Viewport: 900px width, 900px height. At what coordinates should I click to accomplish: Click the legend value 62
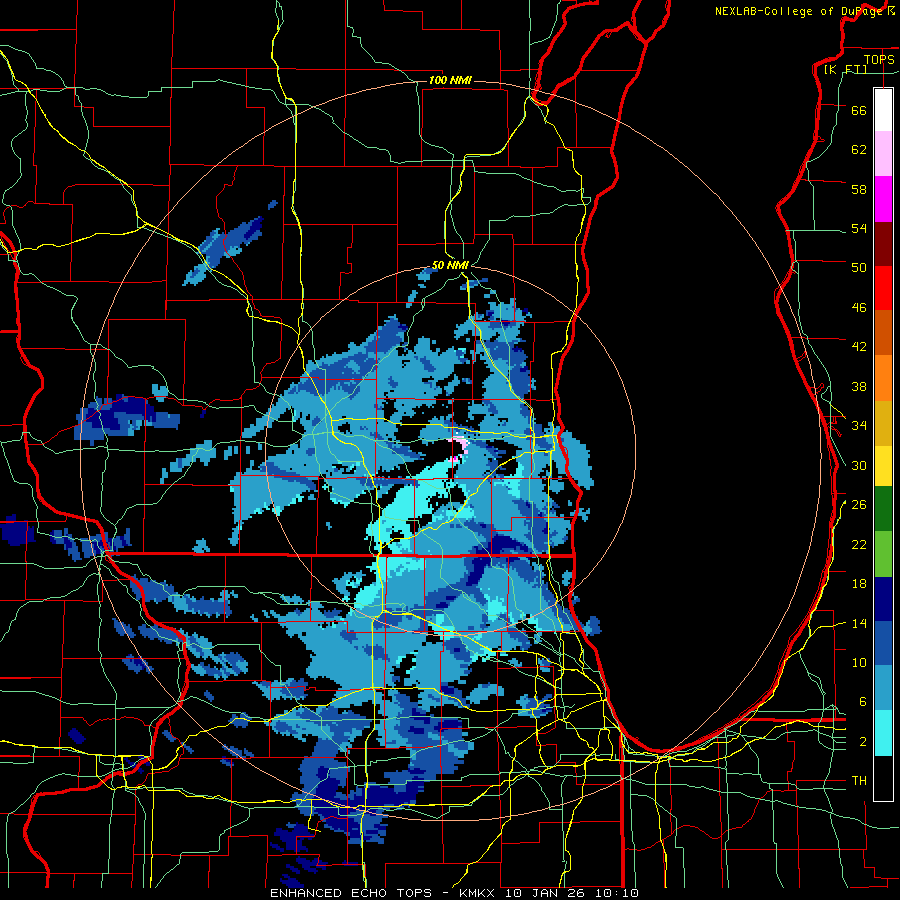pos(859,149)
